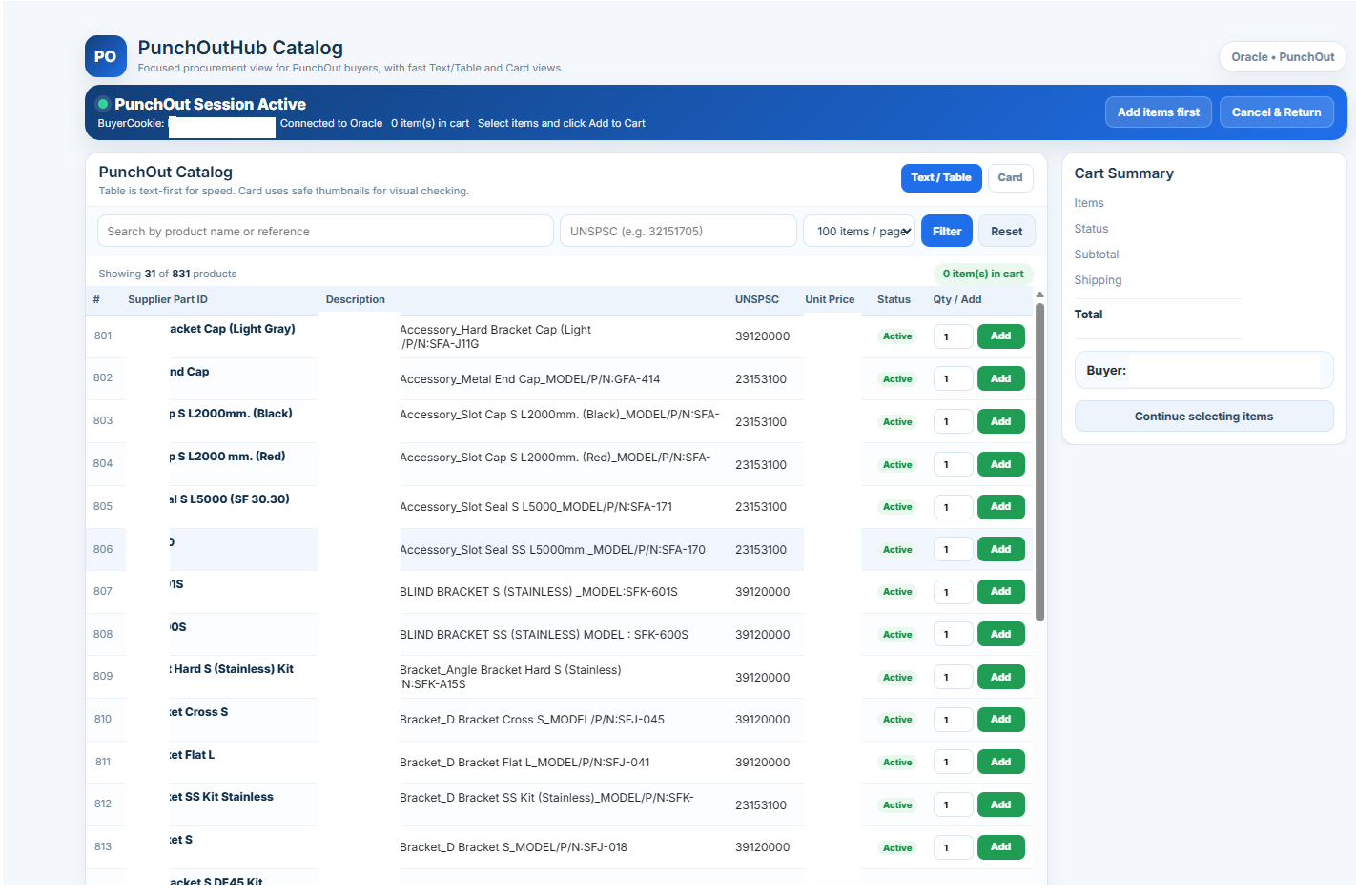This screenshot has width=1356, height=896.
Task: Edit quantity field for item 812
Action: (953, 804)
